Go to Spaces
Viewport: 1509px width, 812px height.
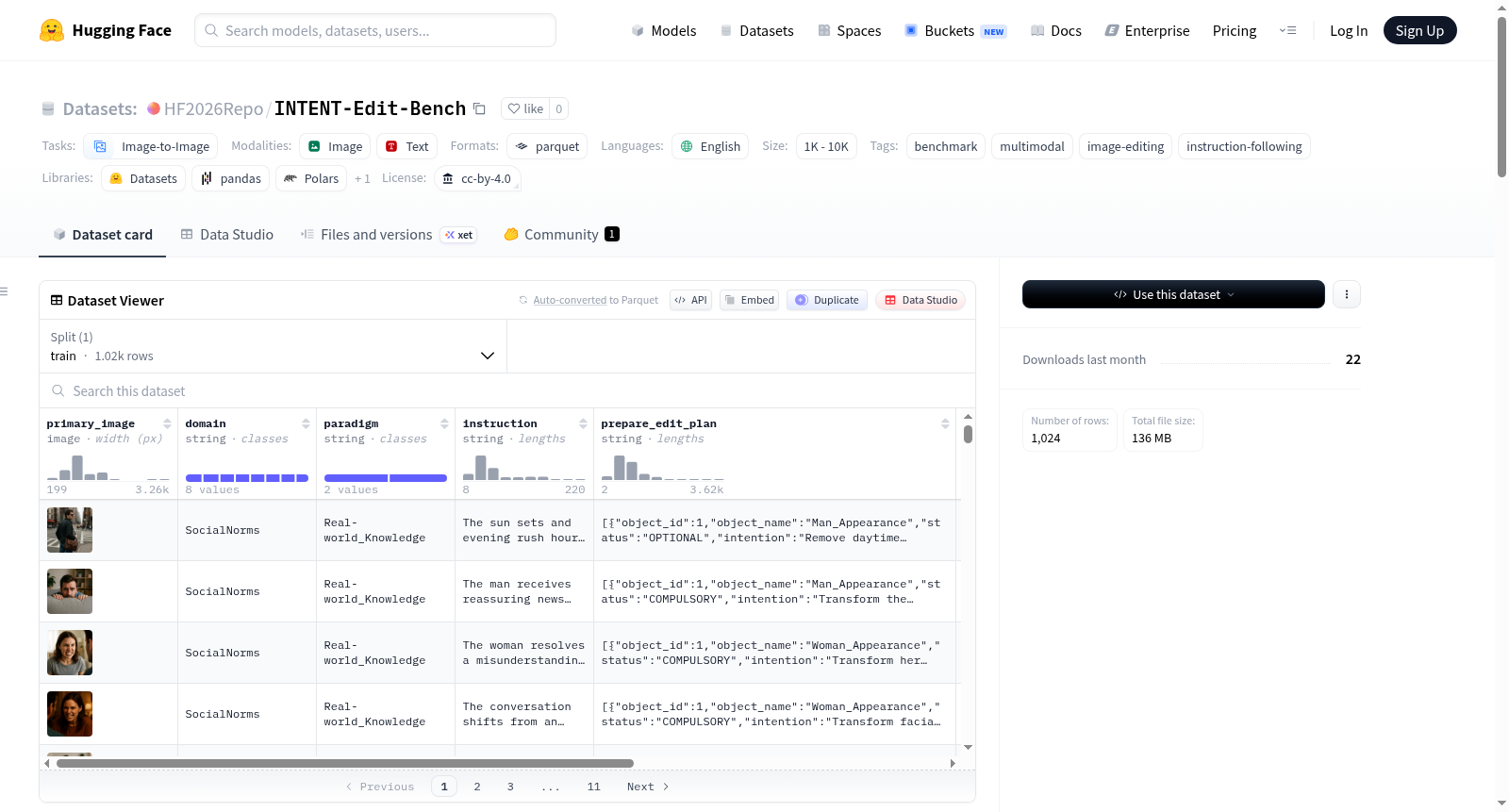[x=849, y=30]
